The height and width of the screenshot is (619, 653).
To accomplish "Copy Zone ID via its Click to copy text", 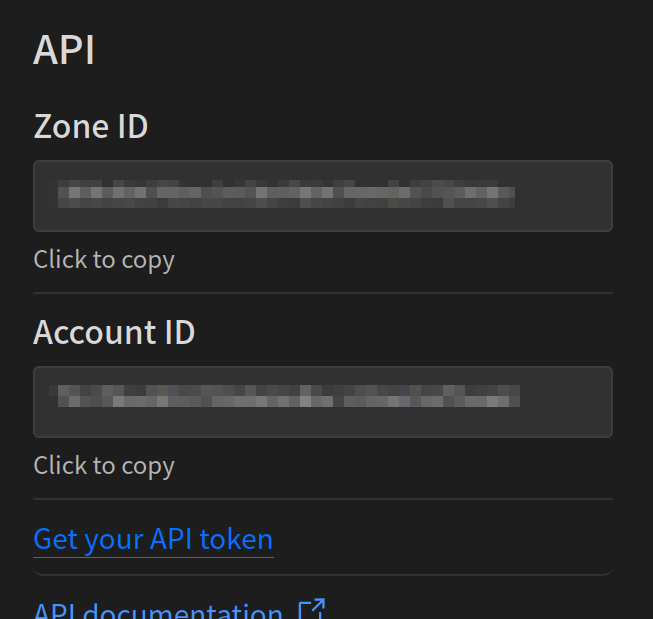I will coord(104,260).
